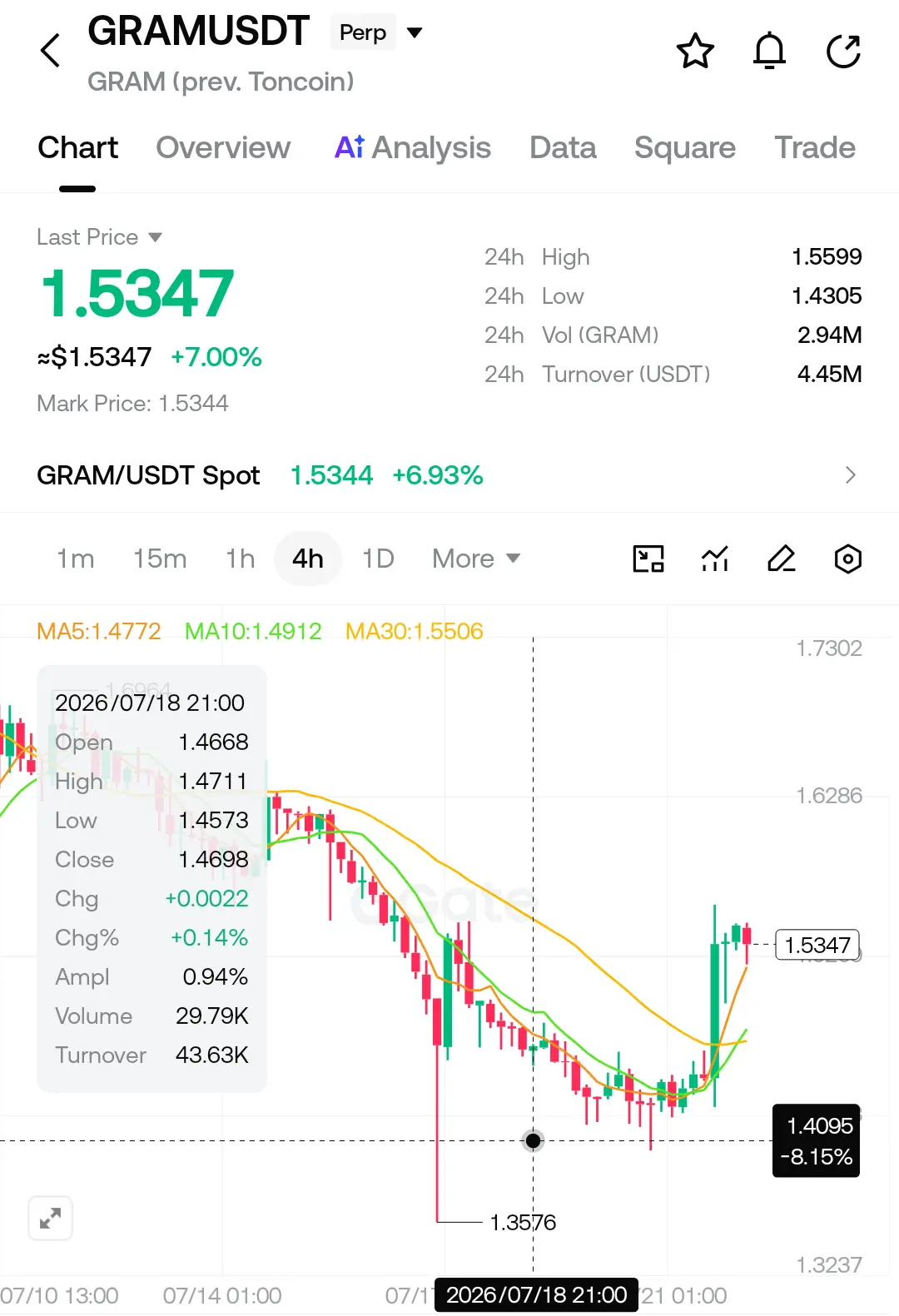The image size is (899, 1316).
Task: Tap the 1.7302 price axis label
Action: (x=829, y=648)
